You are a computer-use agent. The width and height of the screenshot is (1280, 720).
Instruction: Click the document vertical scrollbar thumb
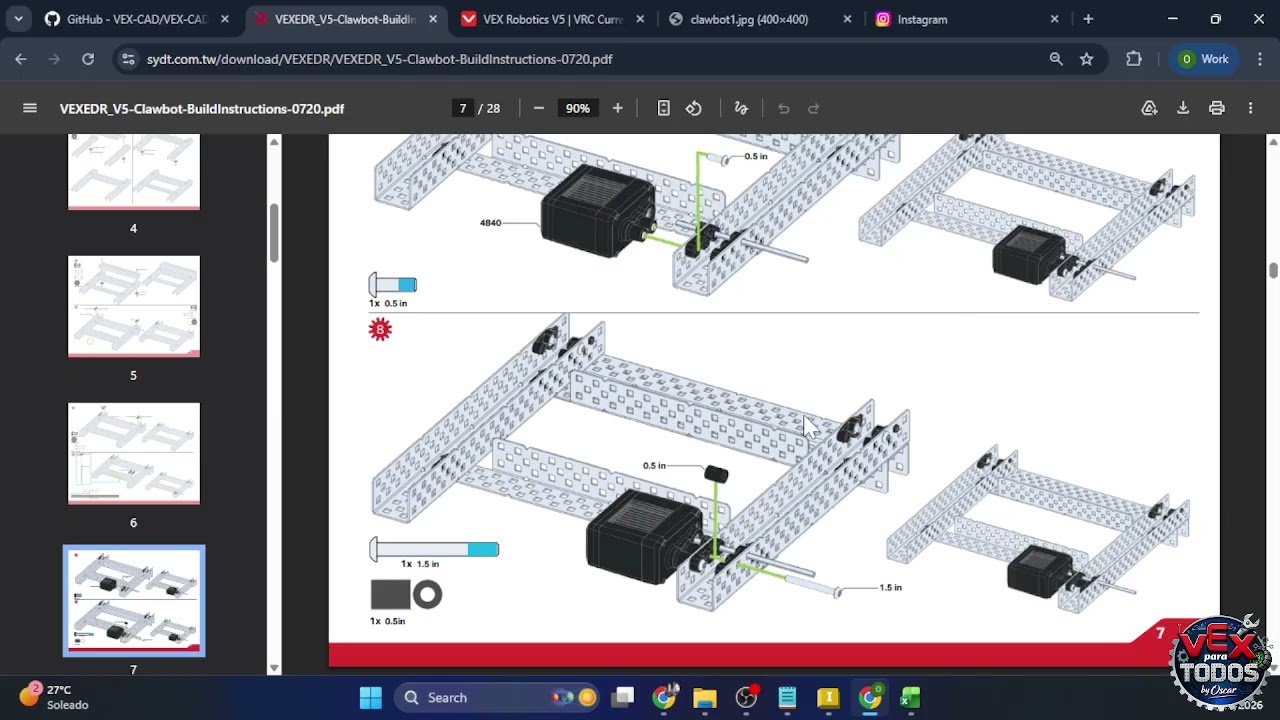tap(1273, 270)
